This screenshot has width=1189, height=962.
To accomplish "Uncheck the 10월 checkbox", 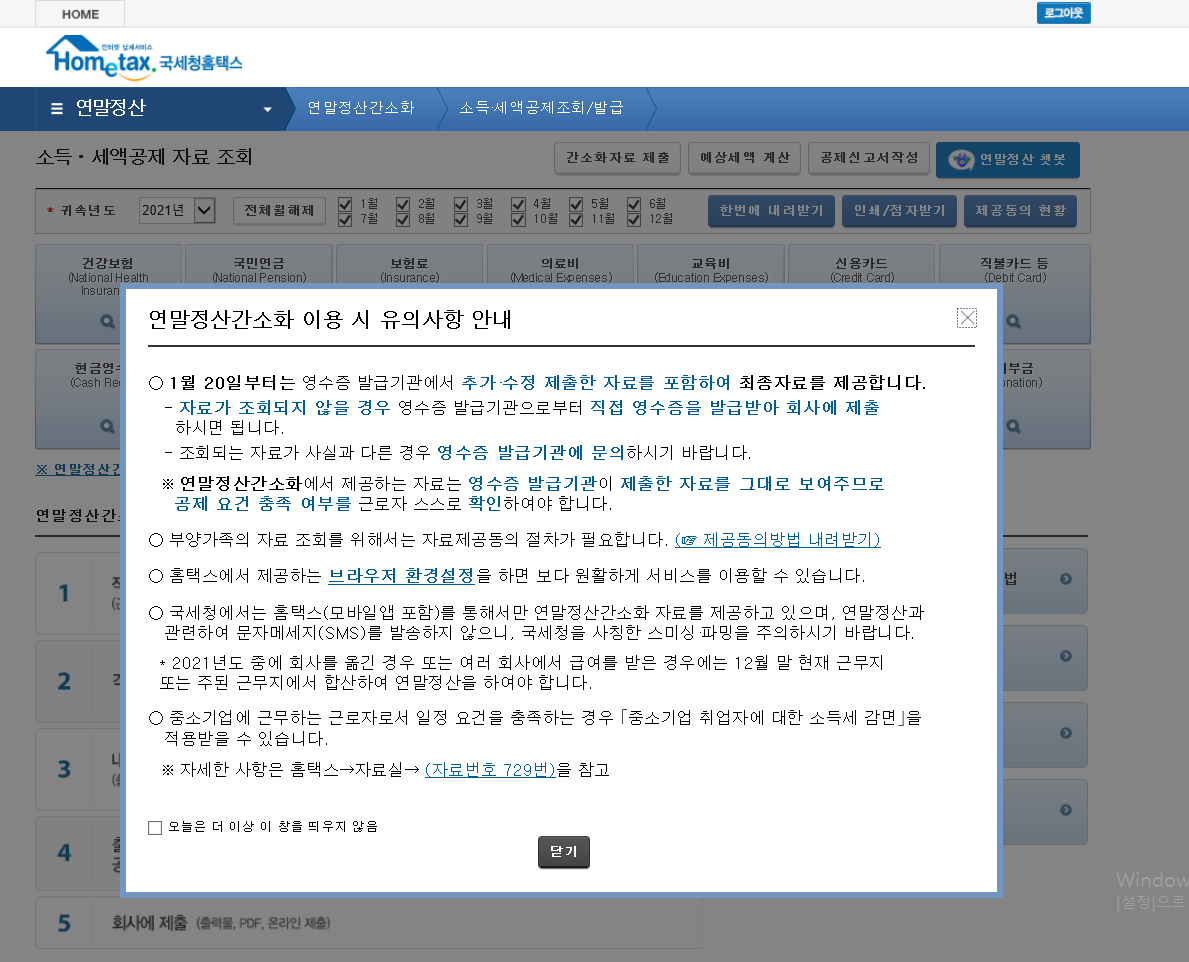I will pyautogui.click(x=518, y=219).
